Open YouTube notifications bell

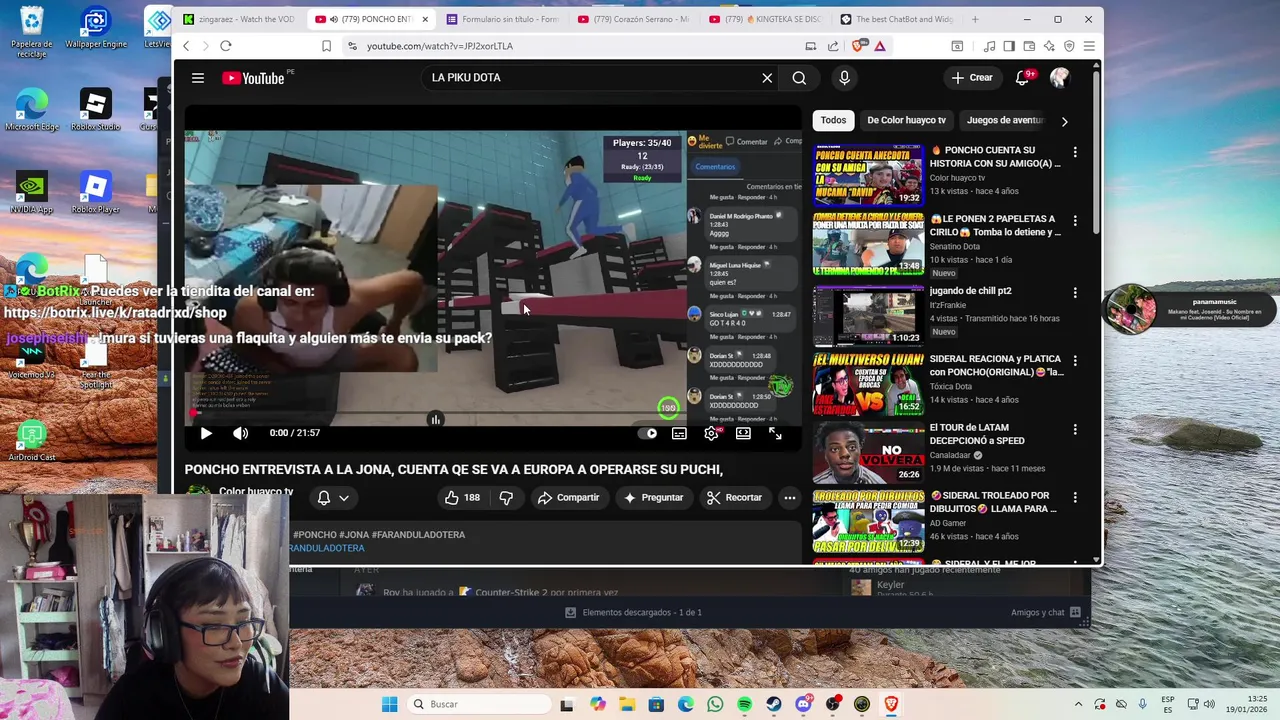(x=1022, y=78)
